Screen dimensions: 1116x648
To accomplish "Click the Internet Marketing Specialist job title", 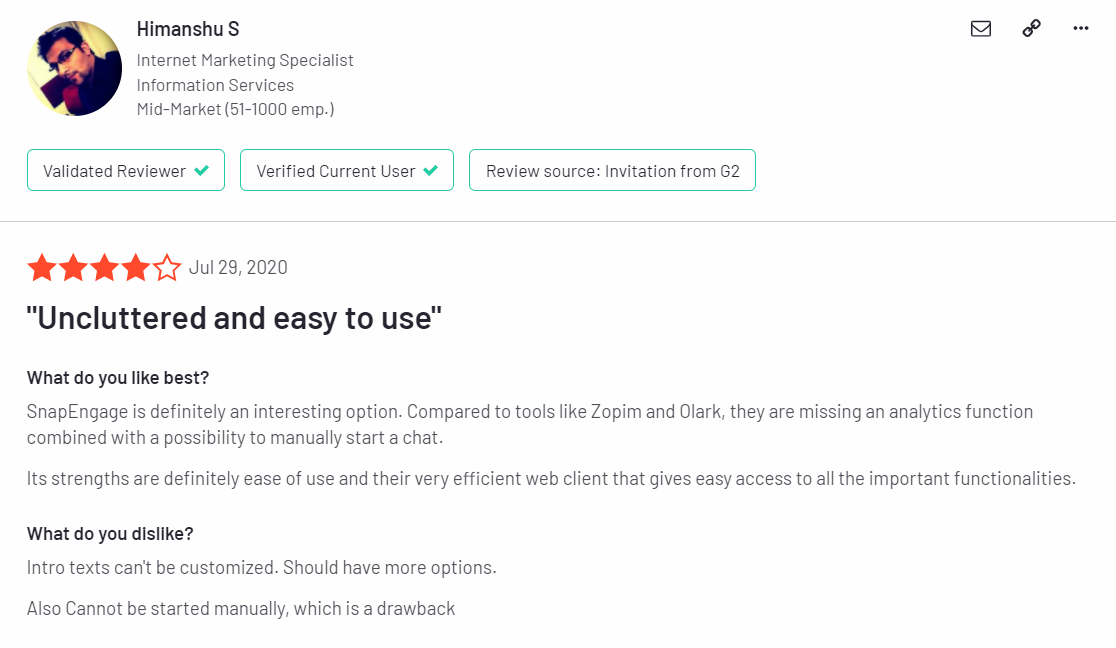I will point(245,61).
